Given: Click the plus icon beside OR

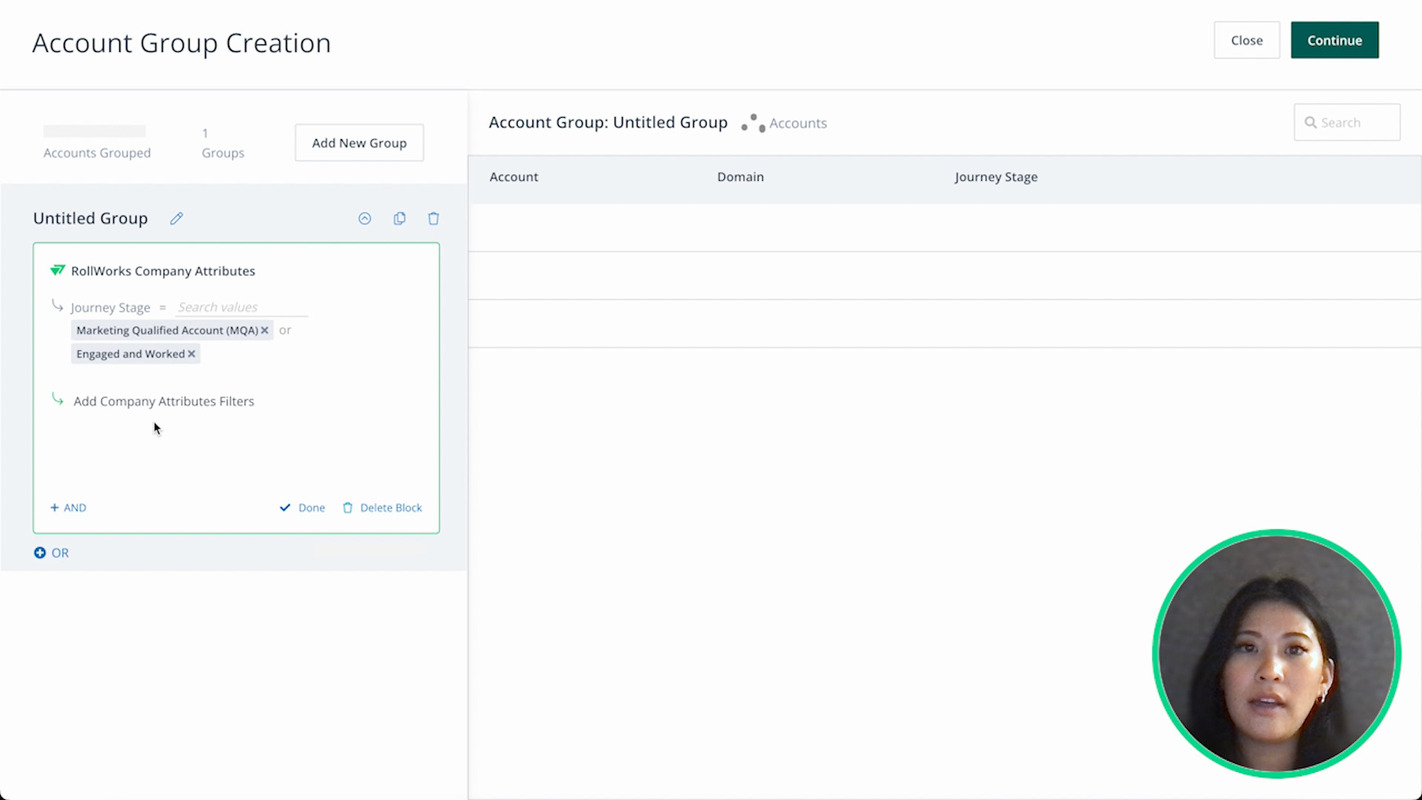Looking at the screenshot, I should tap(40, 552).
